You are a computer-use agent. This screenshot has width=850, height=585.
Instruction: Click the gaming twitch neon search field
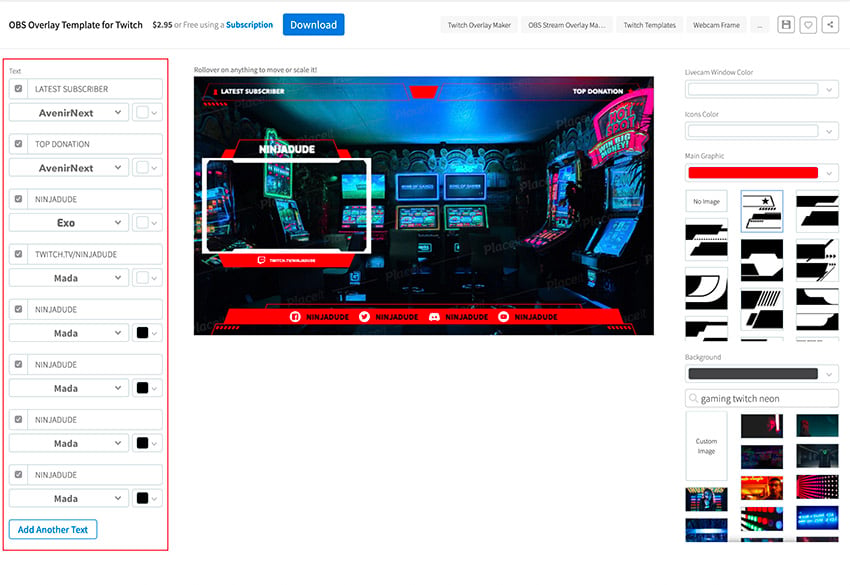(x=762, y=398)
